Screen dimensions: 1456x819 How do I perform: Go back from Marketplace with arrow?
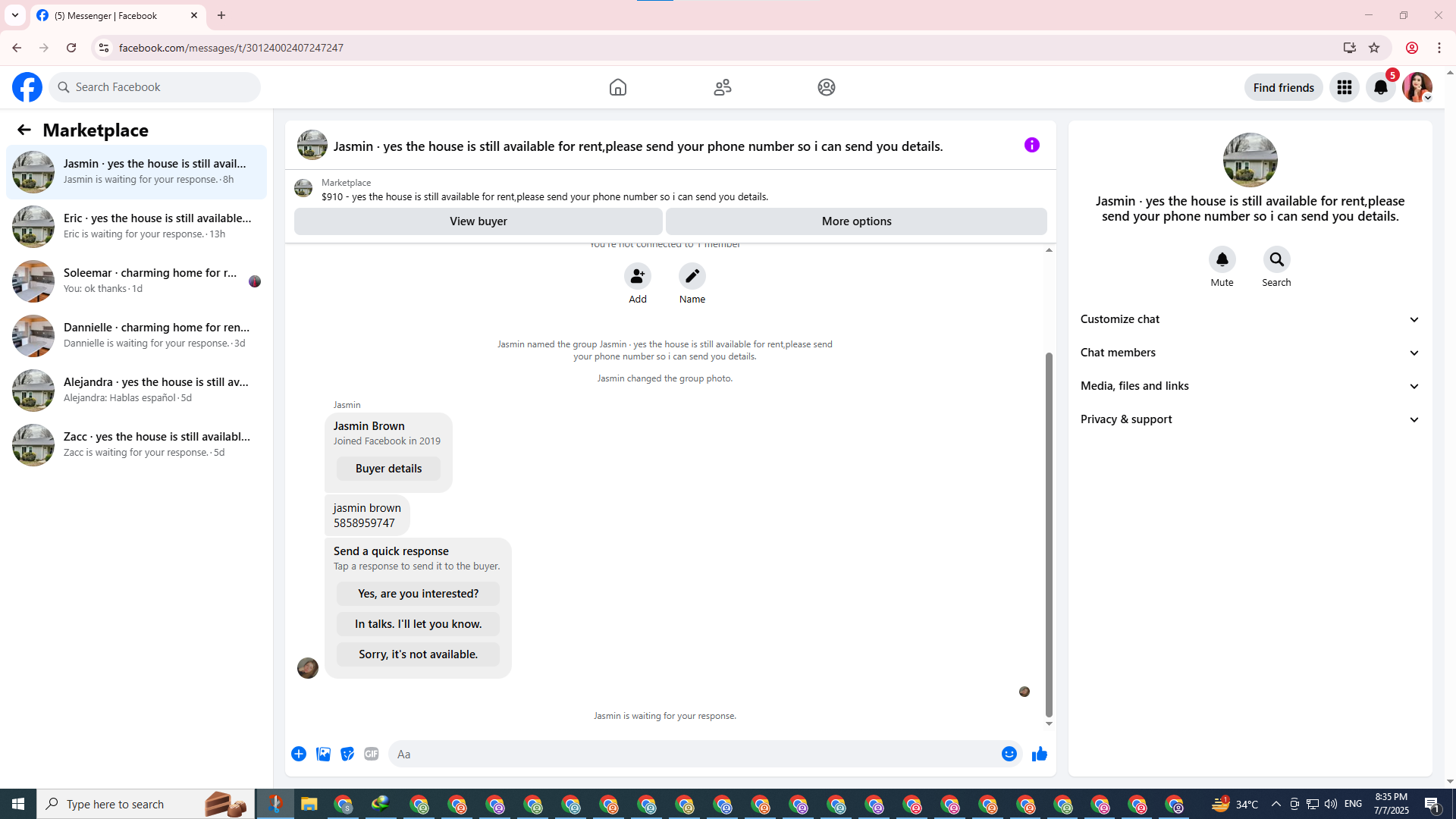[24, 130]
